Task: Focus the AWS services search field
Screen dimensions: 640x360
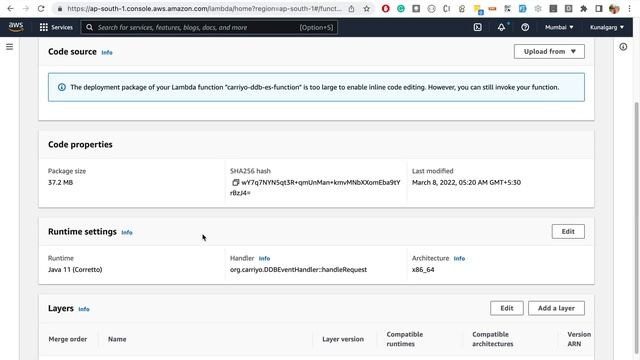Action: [x=209, y=27]
